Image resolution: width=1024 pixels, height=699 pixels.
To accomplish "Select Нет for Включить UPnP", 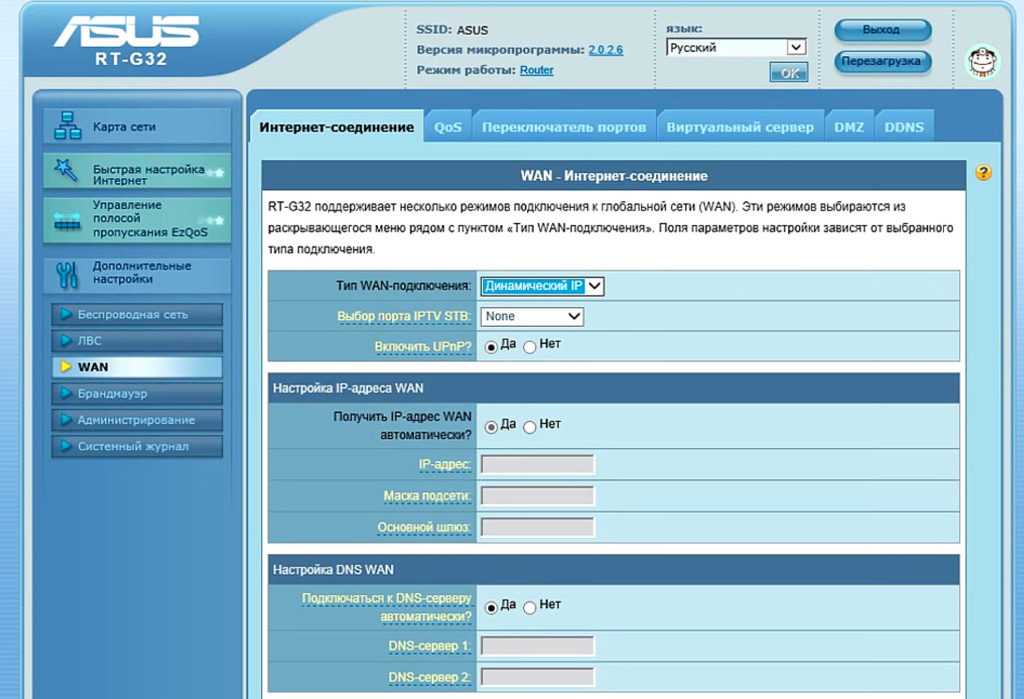I will tap(530, 346).
